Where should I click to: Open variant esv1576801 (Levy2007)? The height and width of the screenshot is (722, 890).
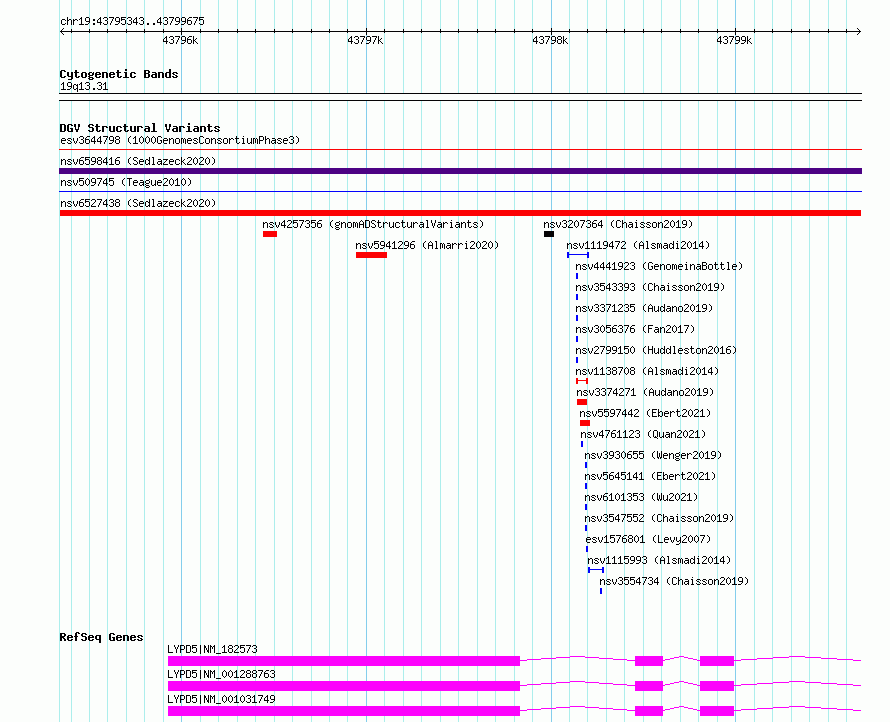(x=648, y=539)
